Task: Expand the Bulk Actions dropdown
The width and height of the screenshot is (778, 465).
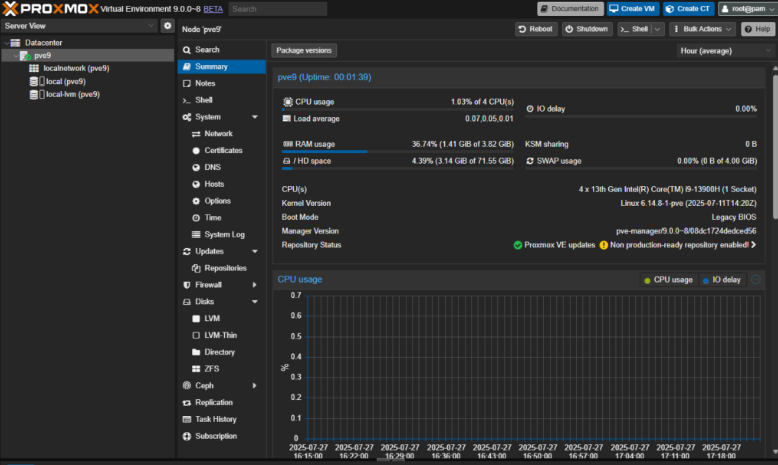Action: tap(702, 29)
